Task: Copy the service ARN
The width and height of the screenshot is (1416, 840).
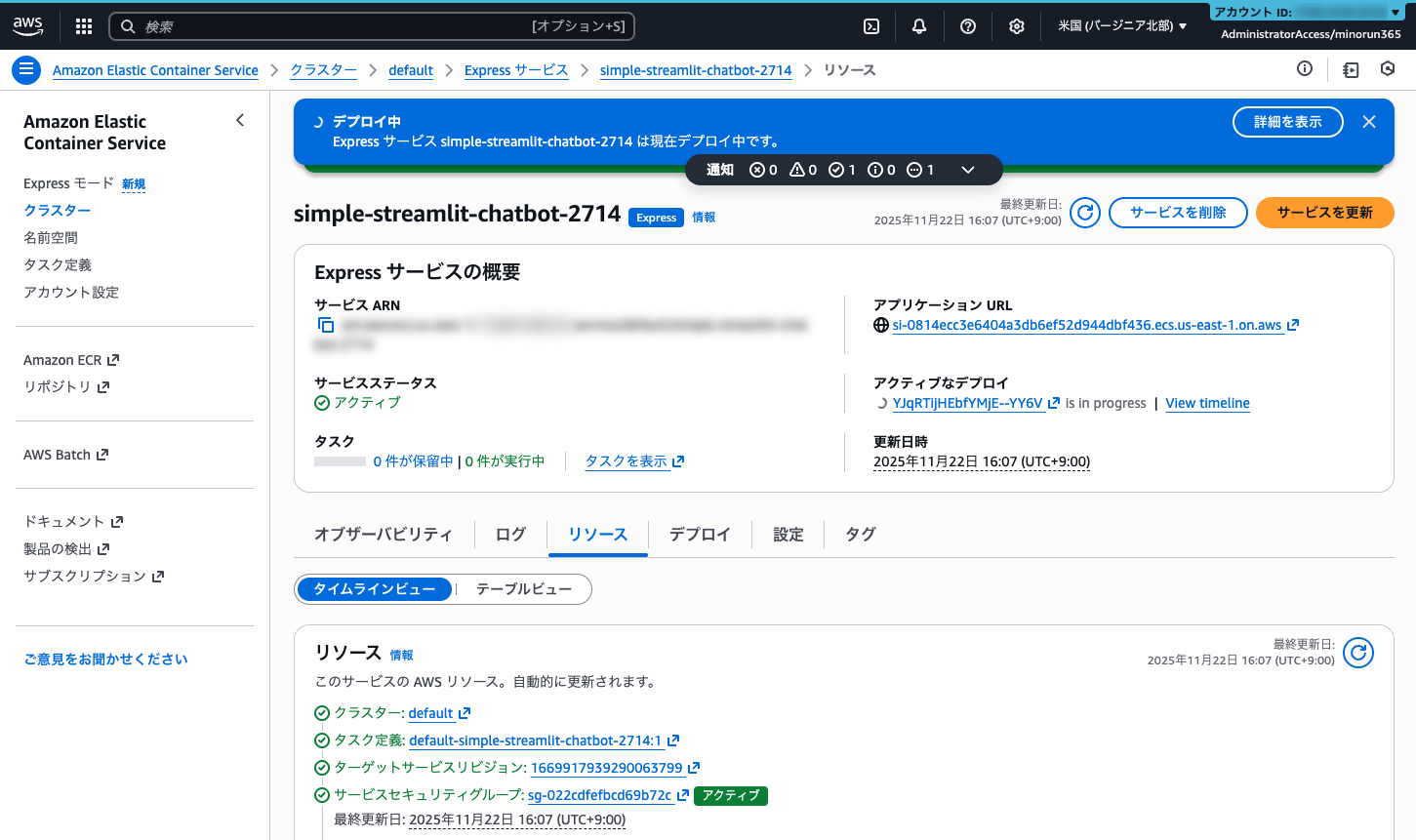Action: click(326, 325)
